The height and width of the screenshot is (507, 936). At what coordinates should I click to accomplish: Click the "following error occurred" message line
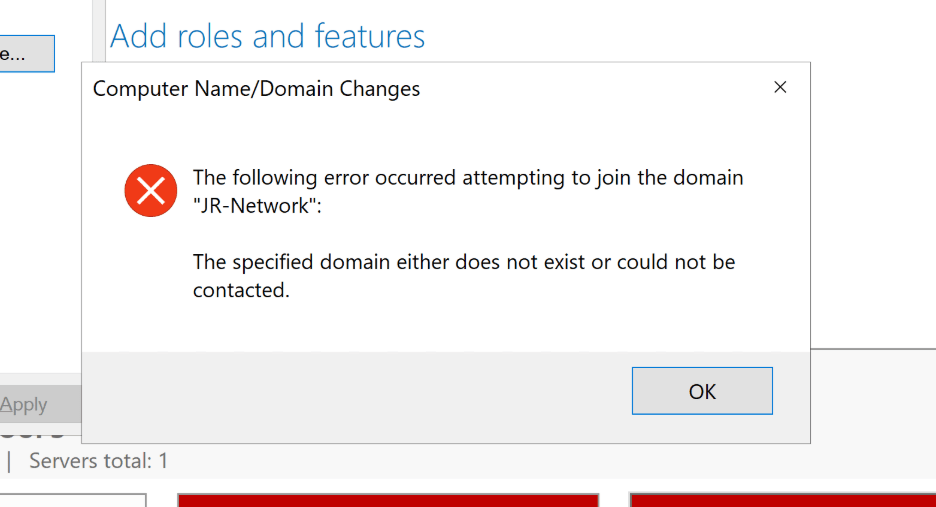468,179
